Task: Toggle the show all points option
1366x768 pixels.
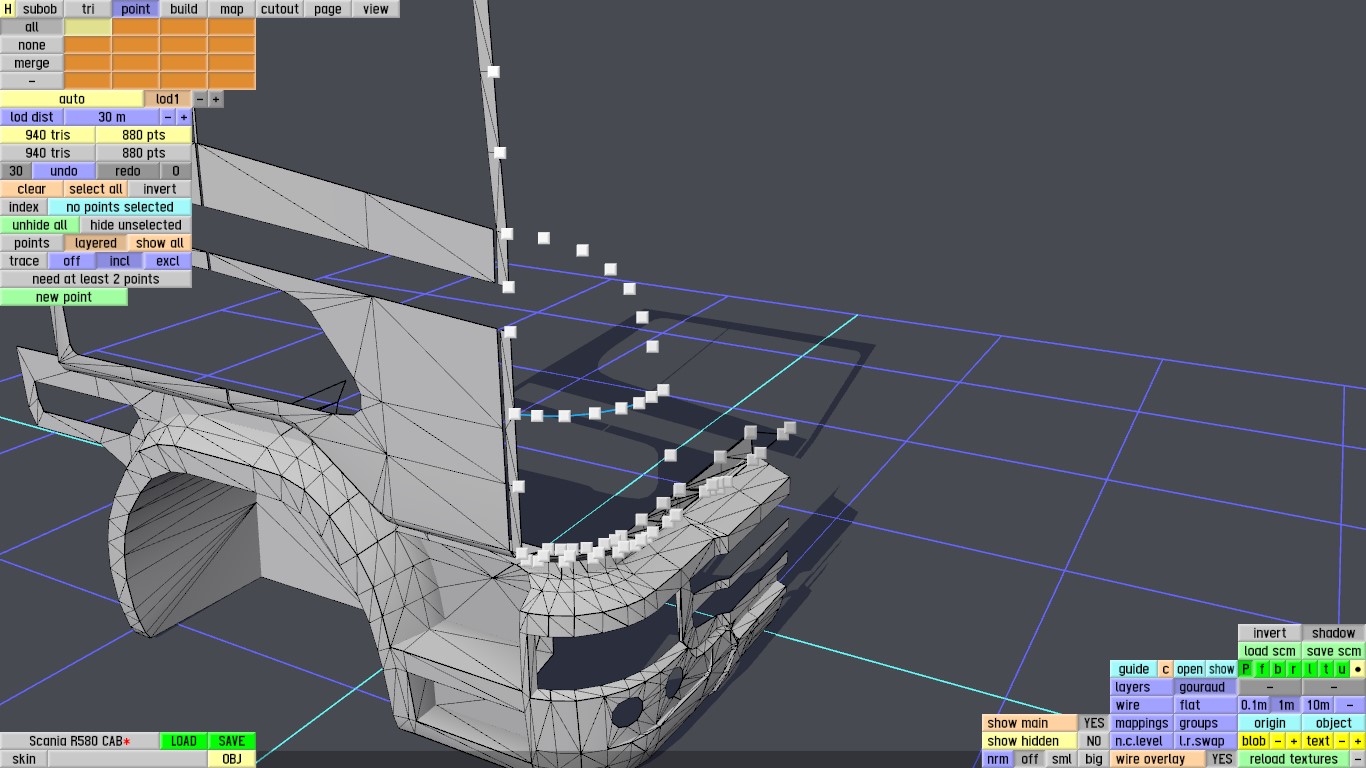Action: [160, 243]
